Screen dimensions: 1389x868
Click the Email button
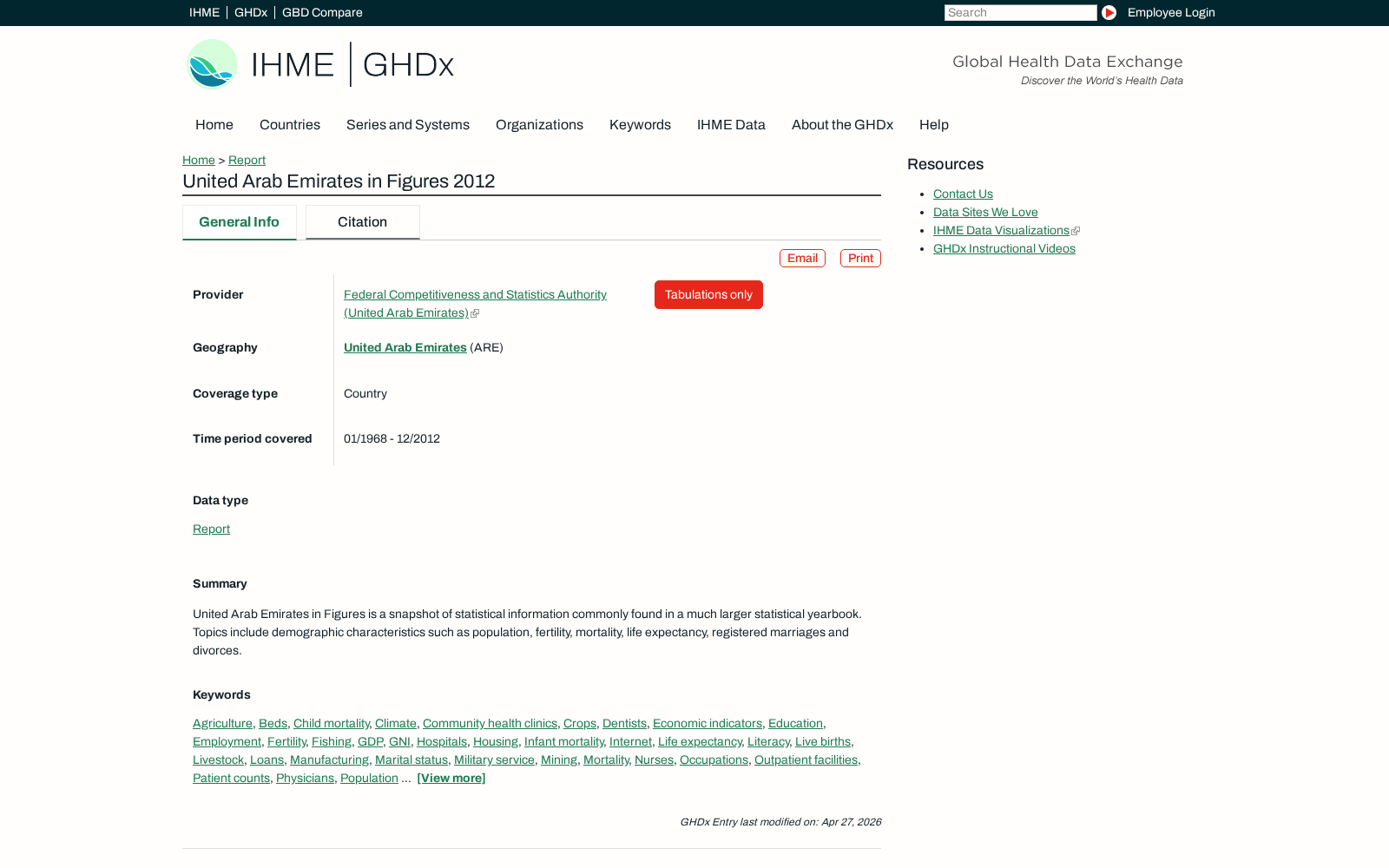(802, 258)
